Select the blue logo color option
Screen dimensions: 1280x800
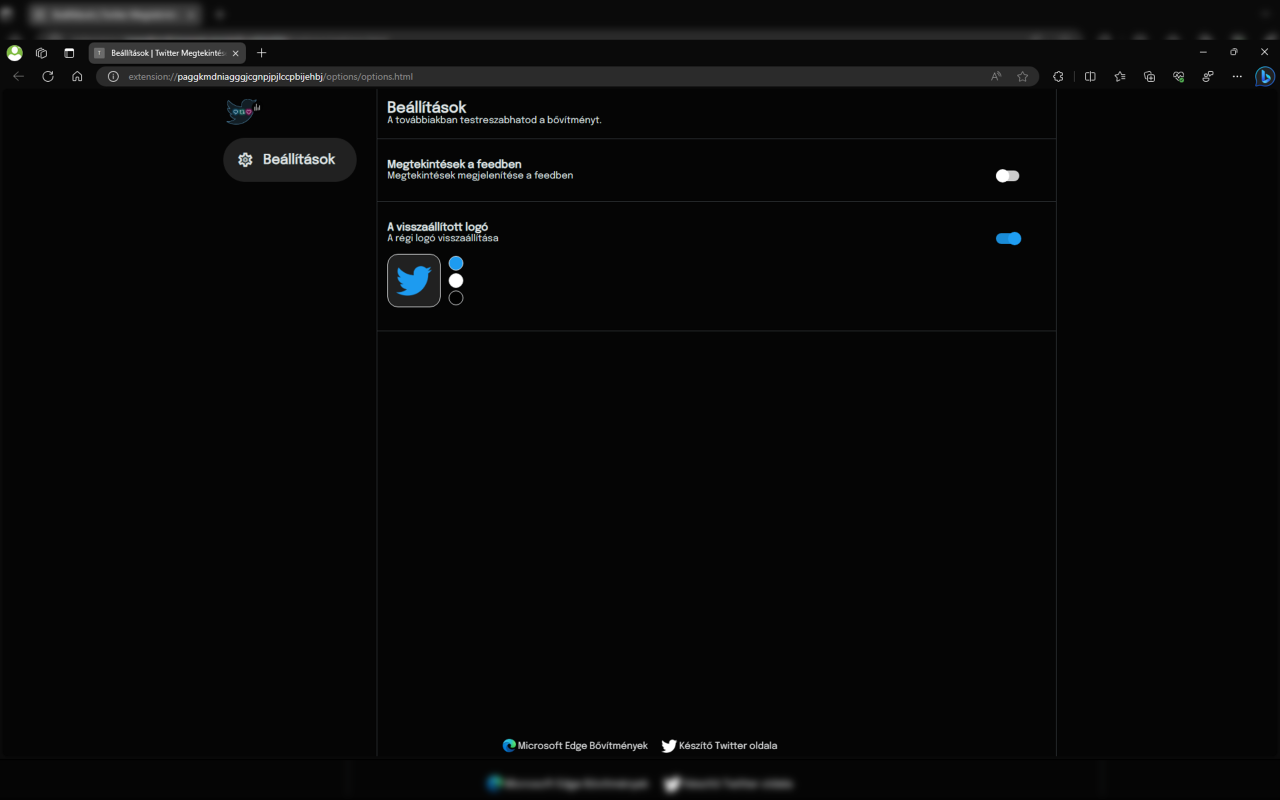click(x=456, y=263)
